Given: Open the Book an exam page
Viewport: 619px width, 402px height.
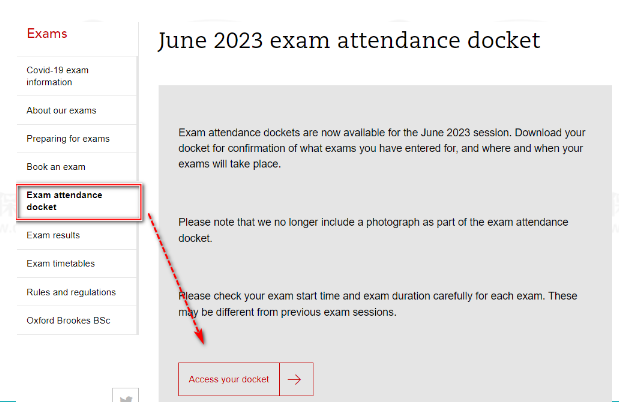Looking at the screenshot, I should [56, 166].
